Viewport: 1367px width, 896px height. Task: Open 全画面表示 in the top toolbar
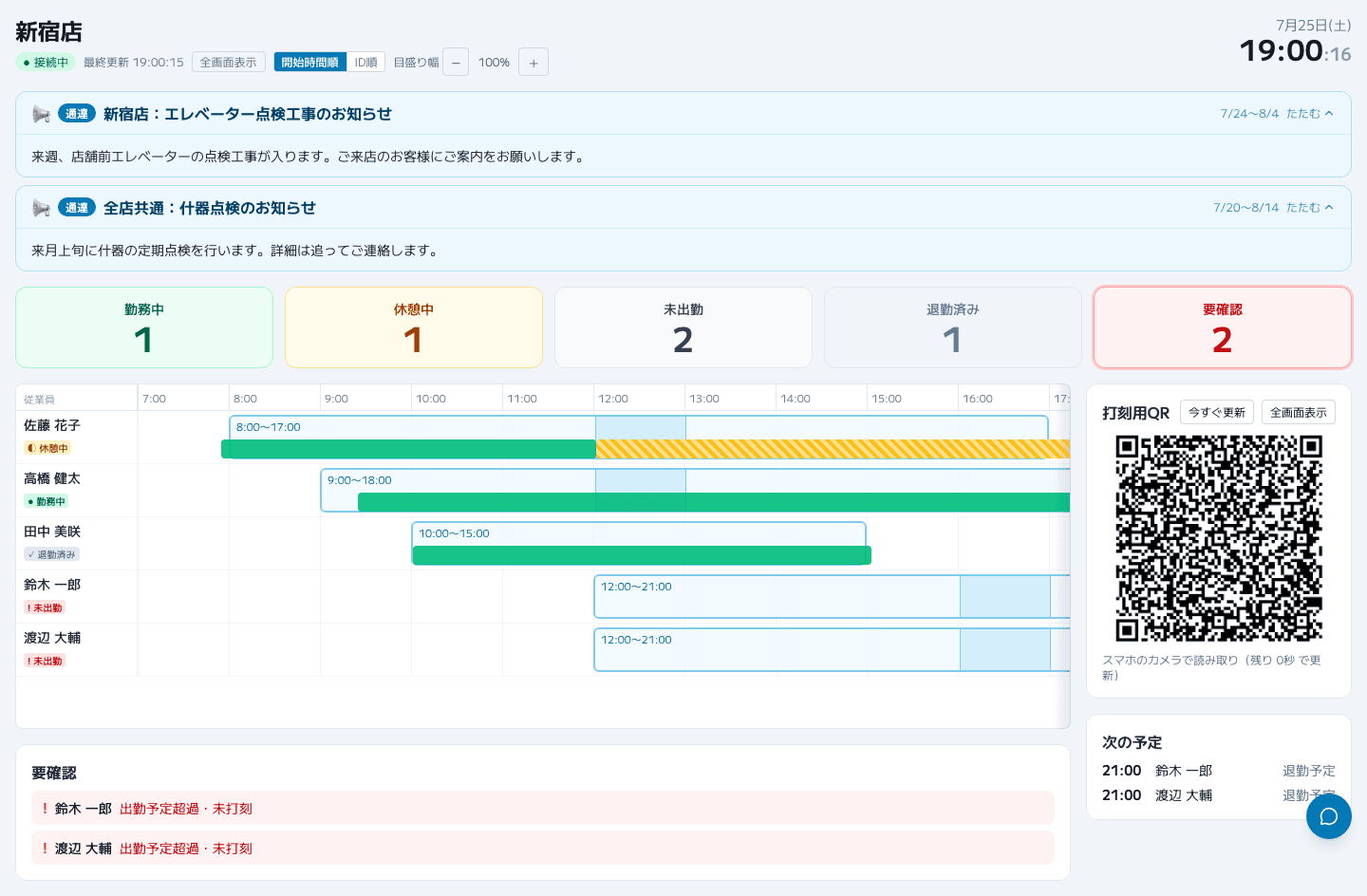point(229,63)
